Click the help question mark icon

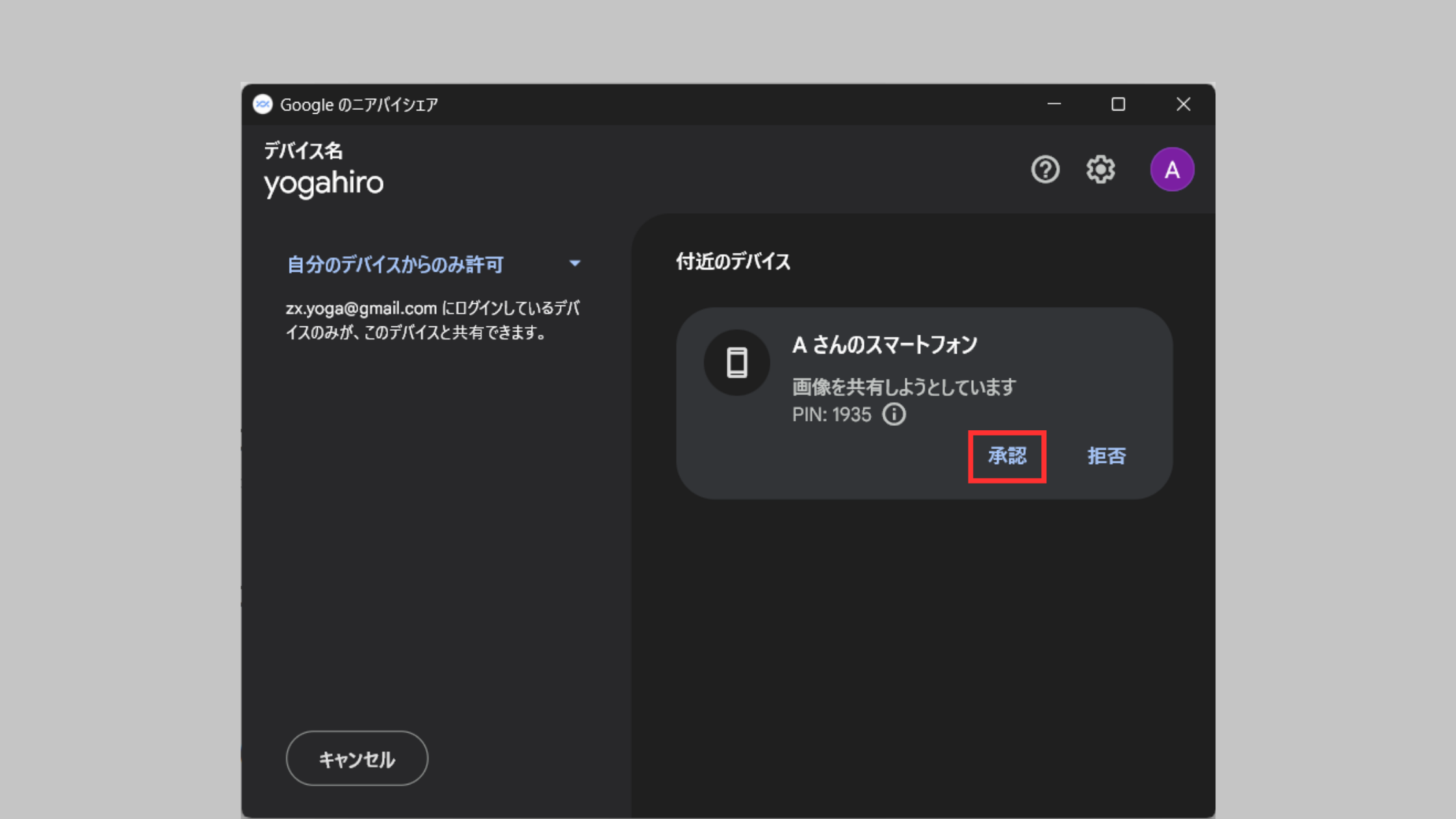coord(1045,169)
